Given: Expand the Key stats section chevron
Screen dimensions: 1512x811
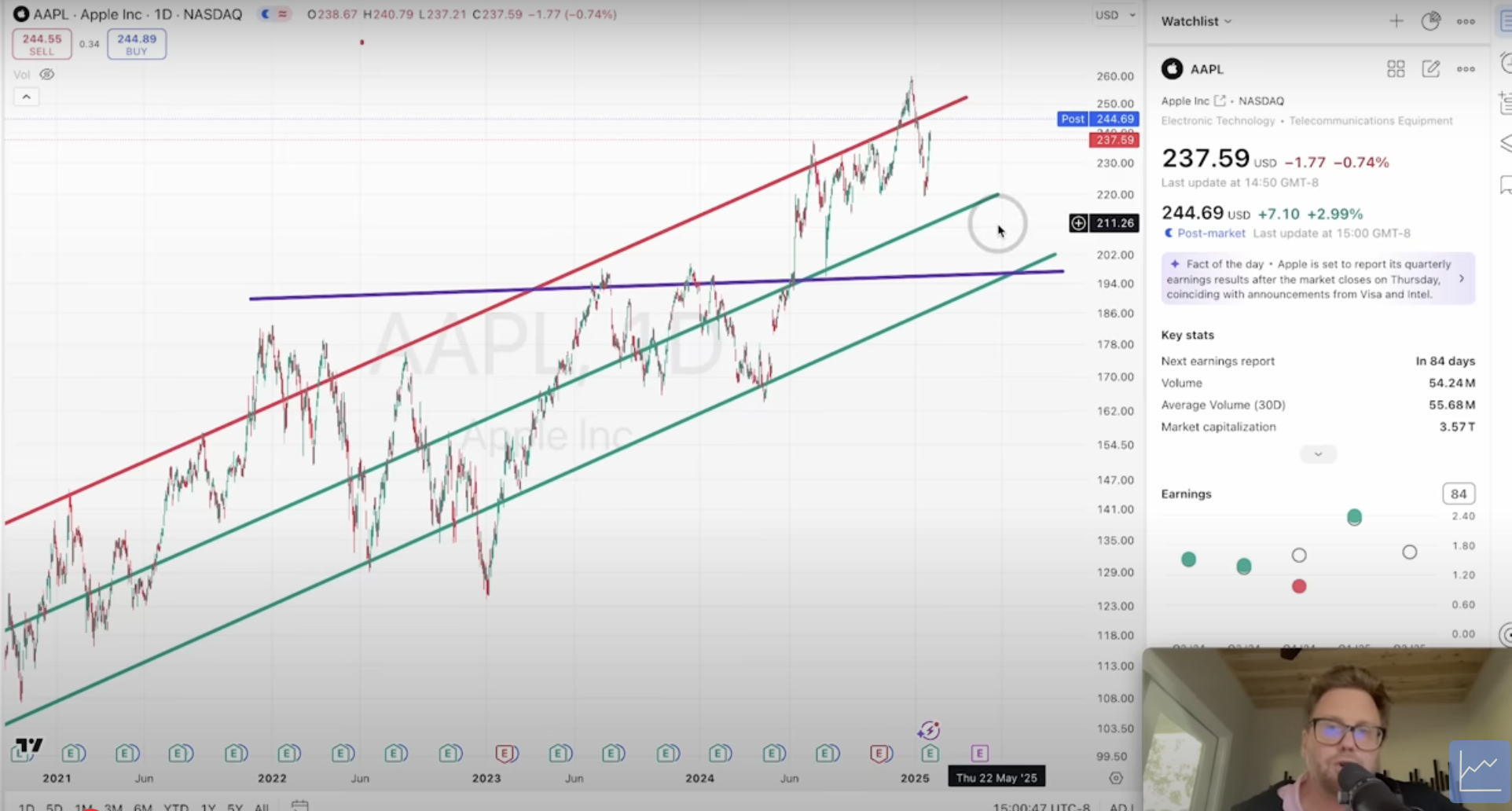Looking at the screenshot, I should [x=1318, y=454].
